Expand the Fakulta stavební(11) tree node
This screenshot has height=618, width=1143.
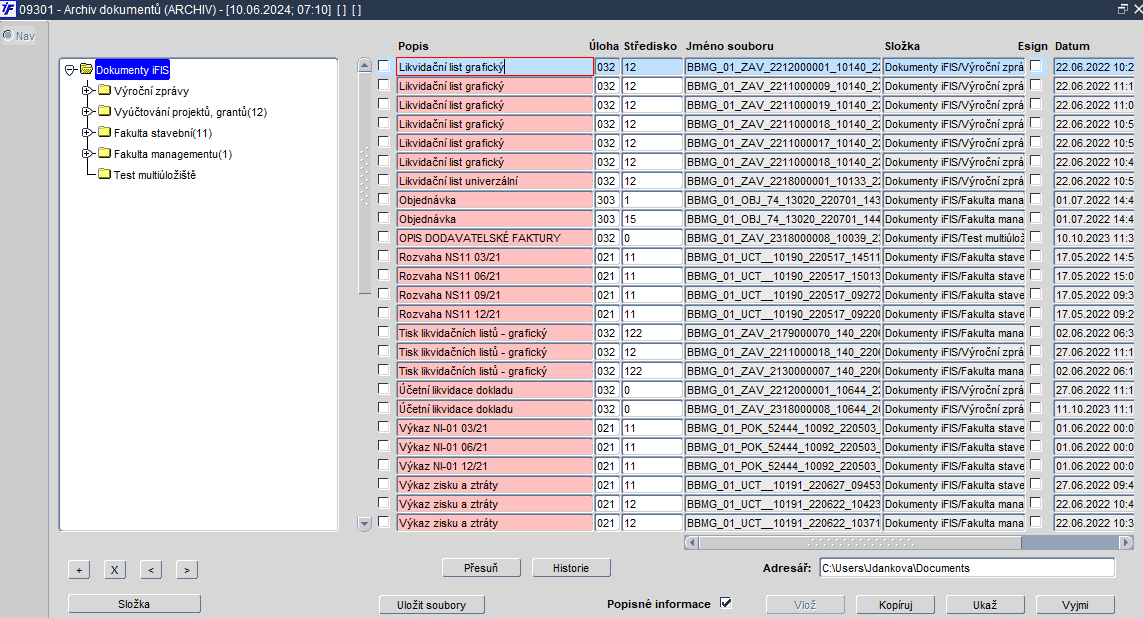(87, 133)
